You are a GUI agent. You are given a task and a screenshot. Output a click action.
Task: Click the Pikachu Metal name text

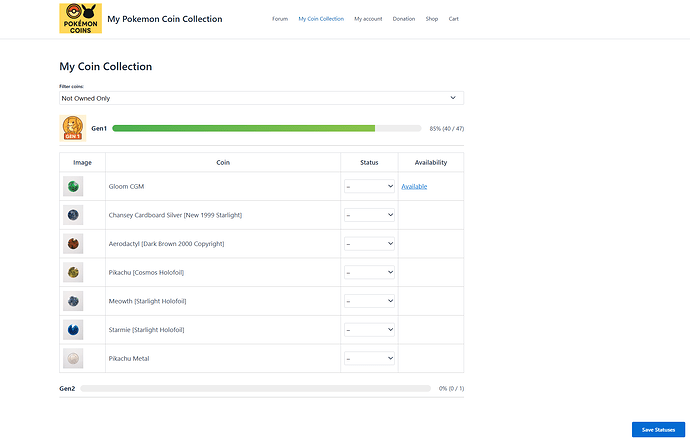(x=129, y=358)
